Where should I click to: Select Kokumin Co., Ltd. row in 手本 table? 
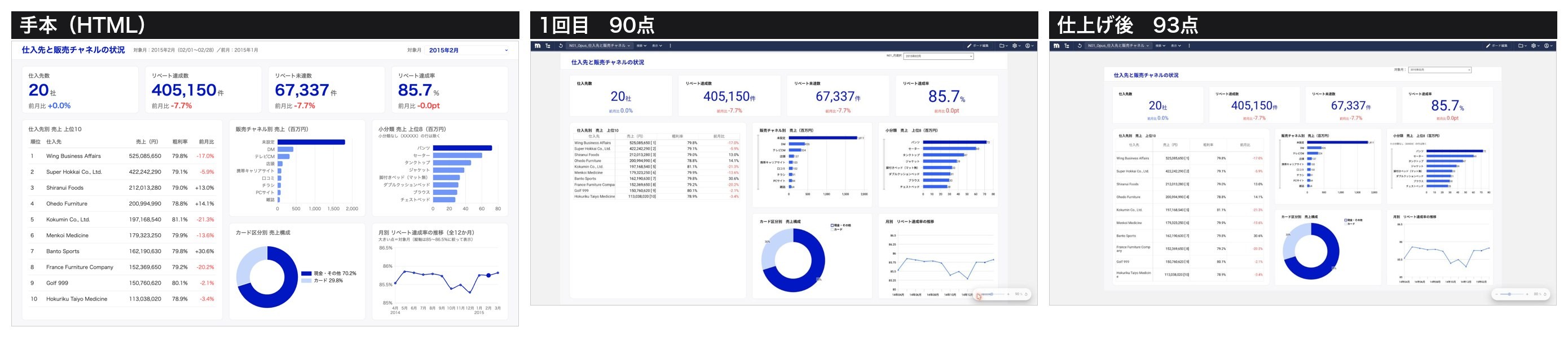(122, 219)
